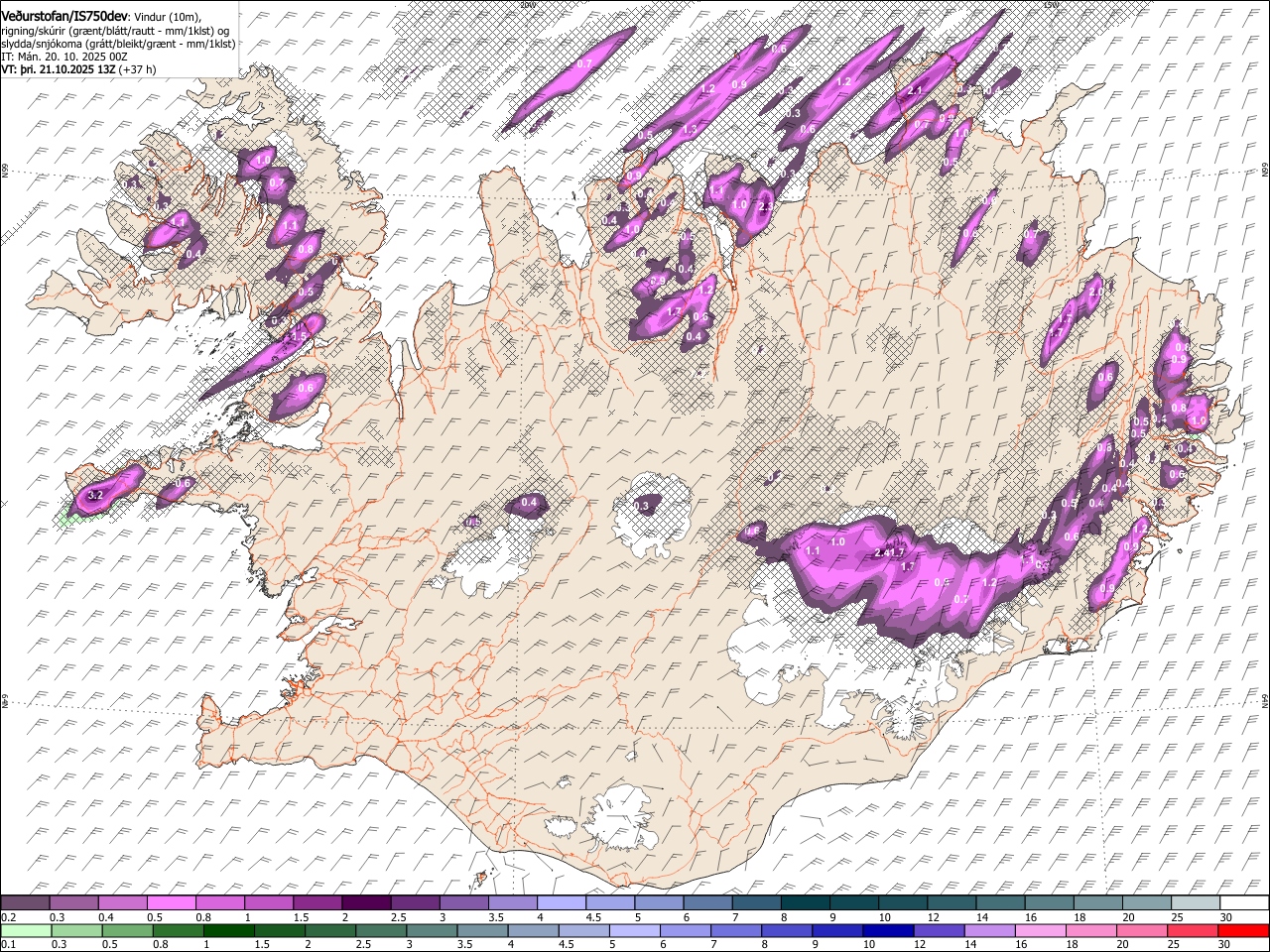
Task: Pick the lower-row crimson swatch between 25 and 30
Action: [x=1194, y=930]
